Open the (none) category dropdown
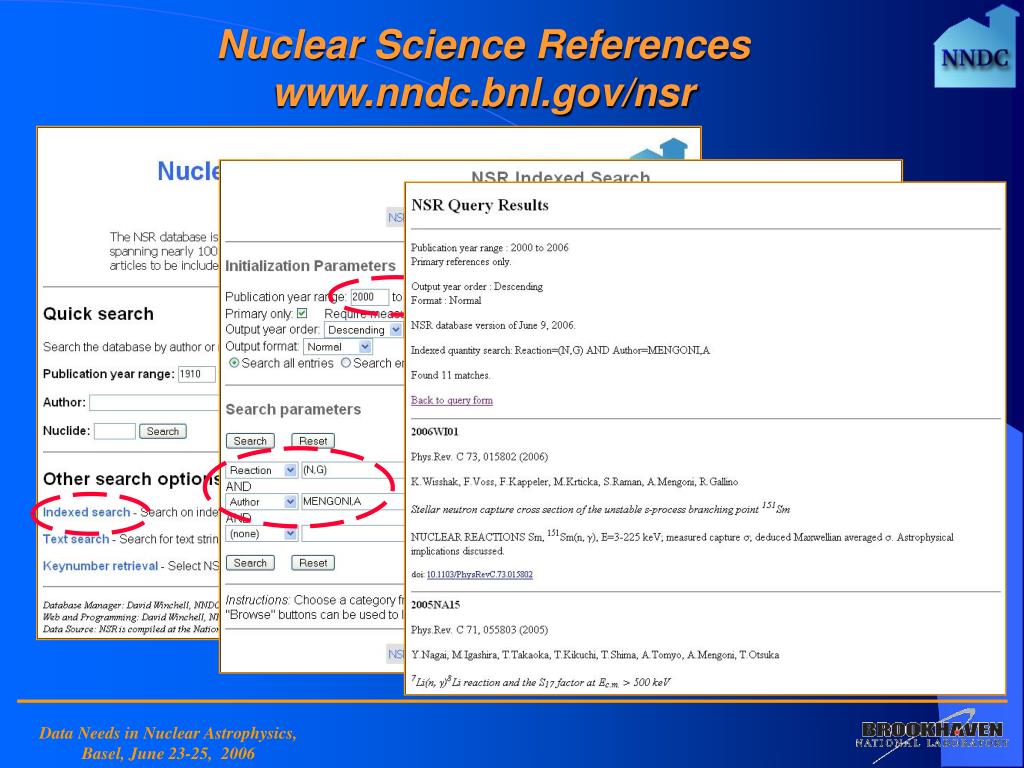 pyautogui.click(x=262, y=534)
